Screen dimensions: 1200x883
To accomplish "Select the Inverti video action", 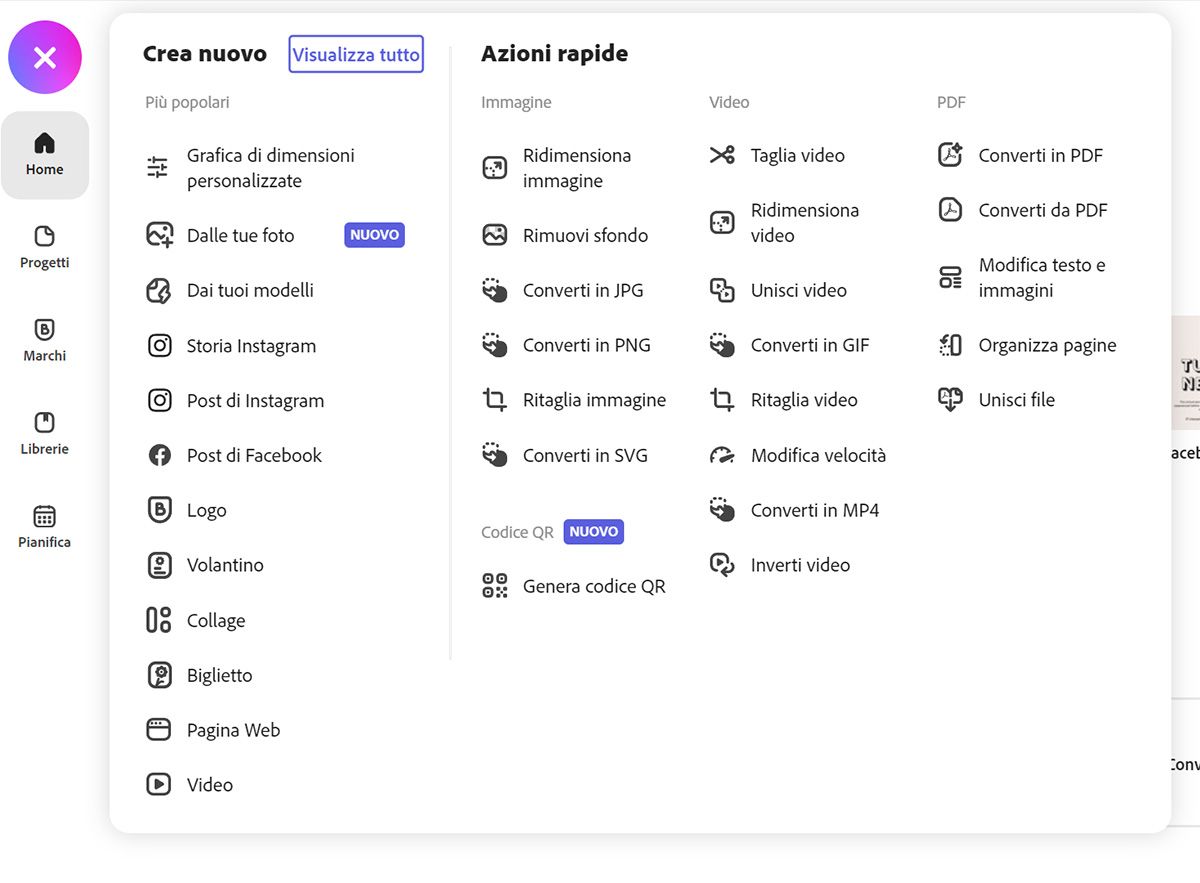I will [x=800, y=564].
